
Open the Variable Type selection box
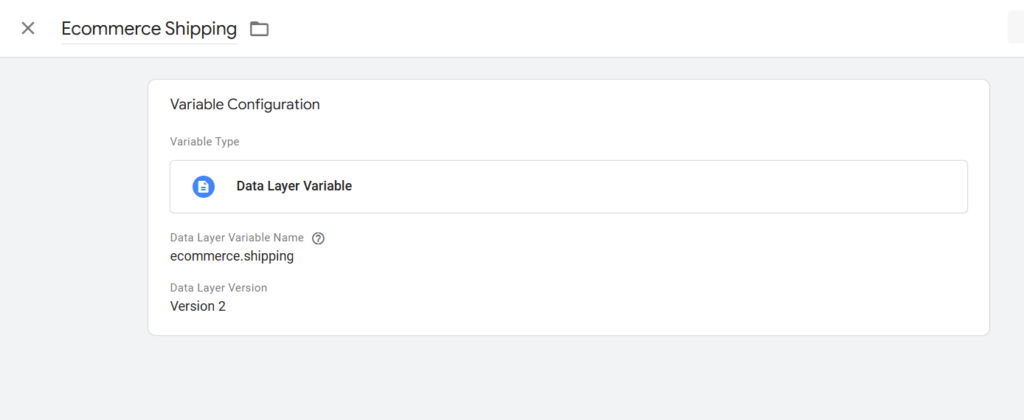(568, 186)
